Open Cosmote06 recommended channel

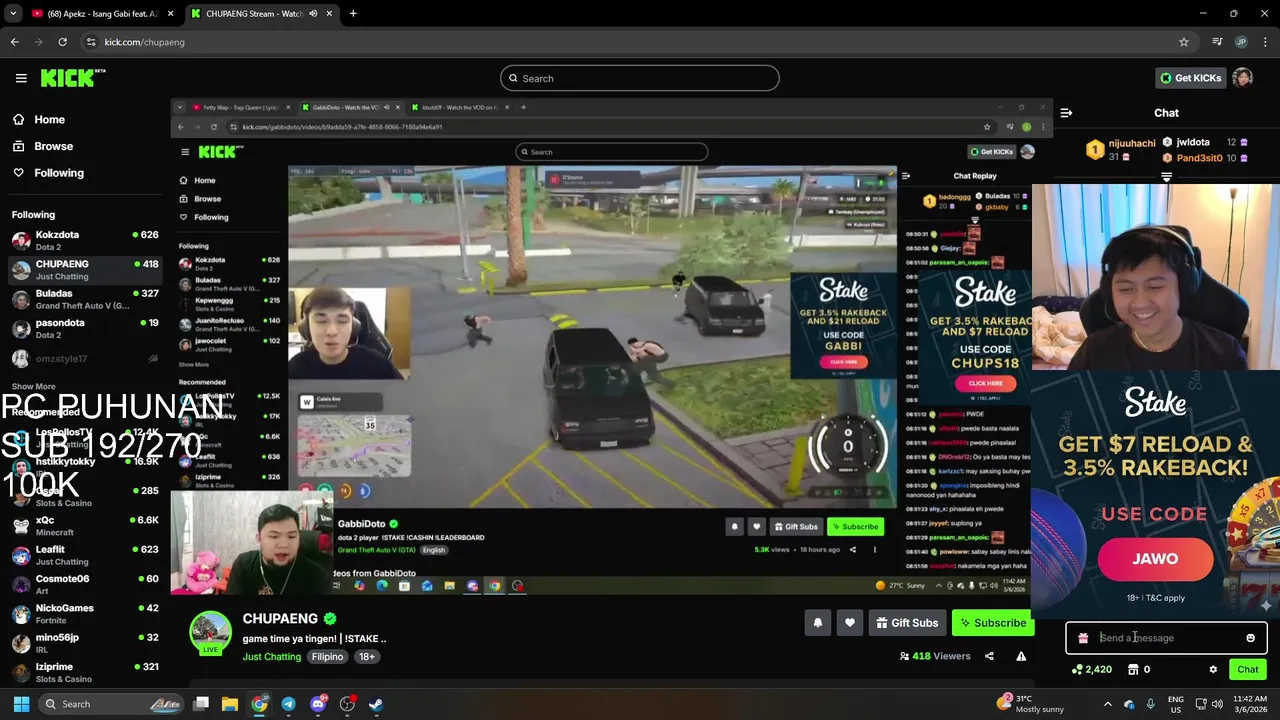[x=85, y=584]
